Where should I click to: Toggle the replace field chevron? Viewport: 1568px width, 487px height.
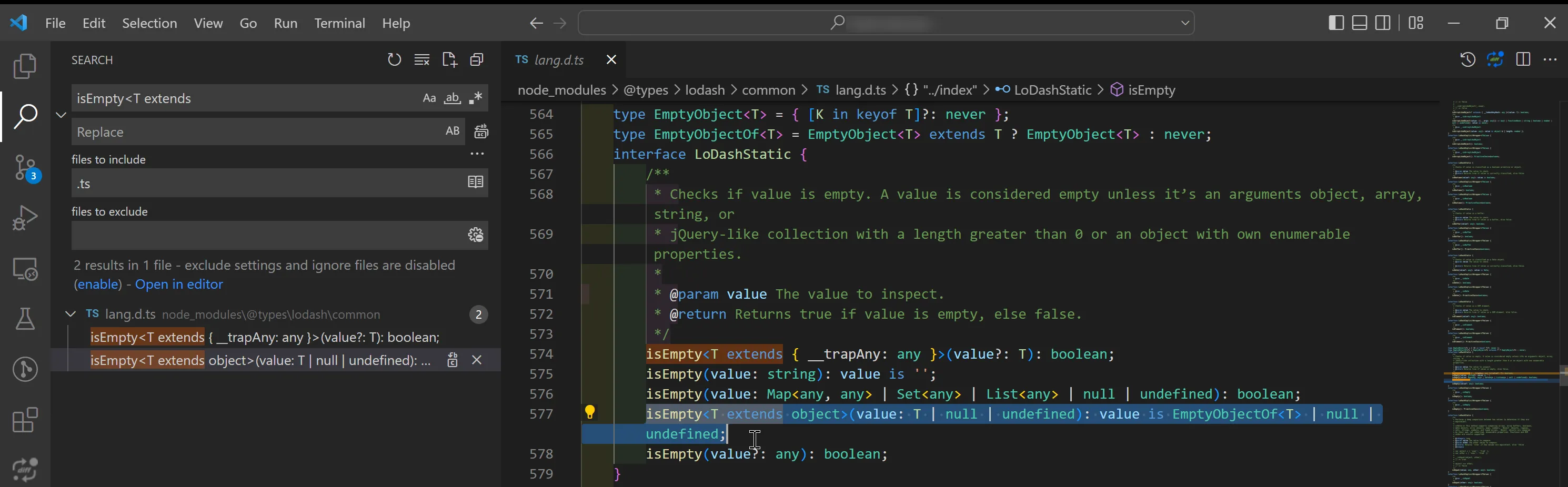pyautogui.click(x=61, y=115)
